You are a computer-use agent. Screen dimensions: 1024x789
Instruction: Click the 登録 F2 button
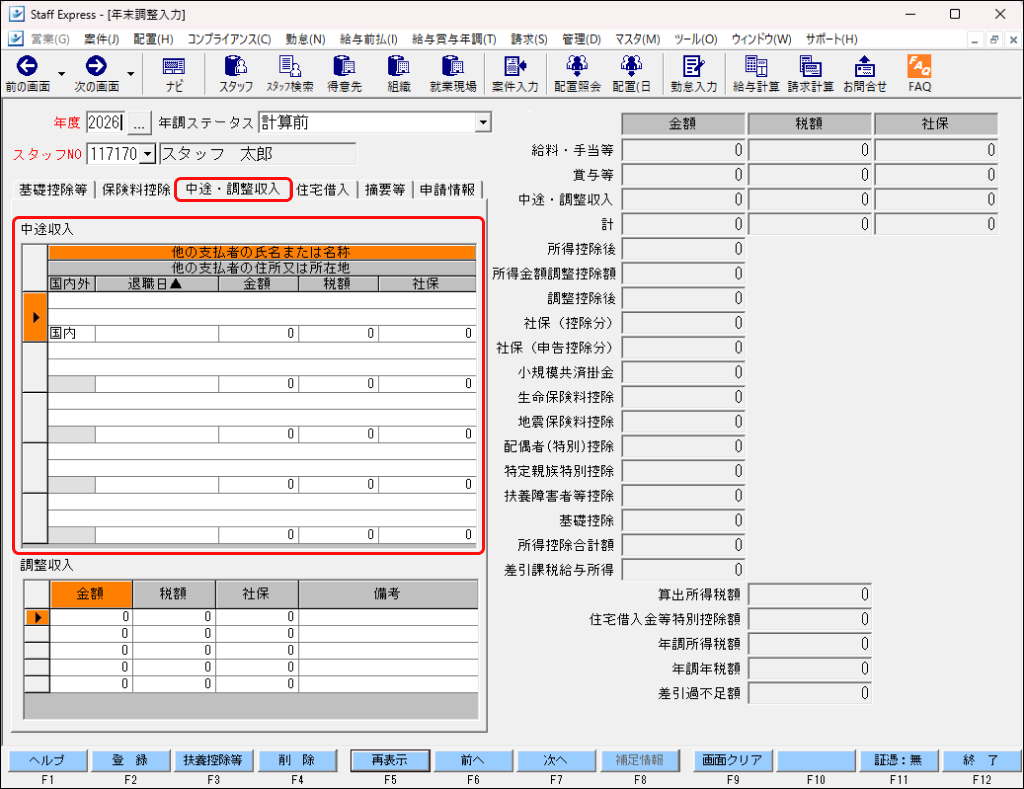pos(130,760)
